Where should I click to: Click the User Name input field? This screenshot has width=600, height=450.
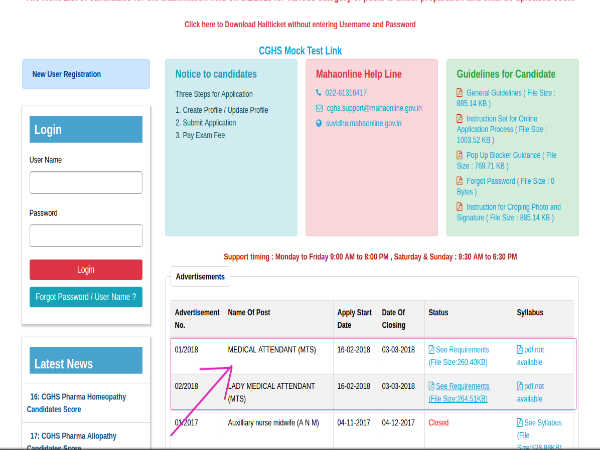pyautogui.click(x=86, y=183)
